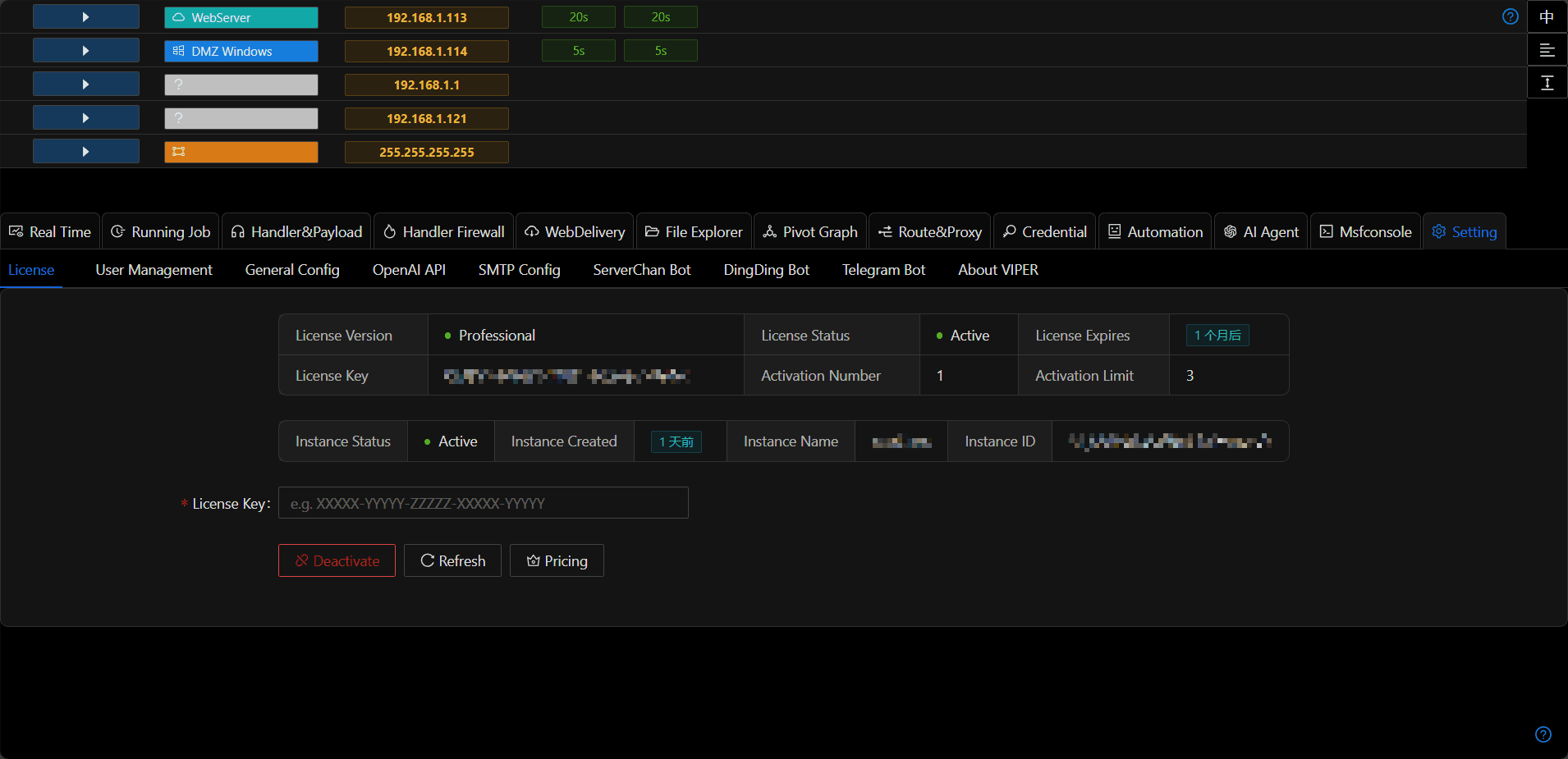Click the IP address 255.255.255.255
The image size is (1568, 759).
(427, 152)
